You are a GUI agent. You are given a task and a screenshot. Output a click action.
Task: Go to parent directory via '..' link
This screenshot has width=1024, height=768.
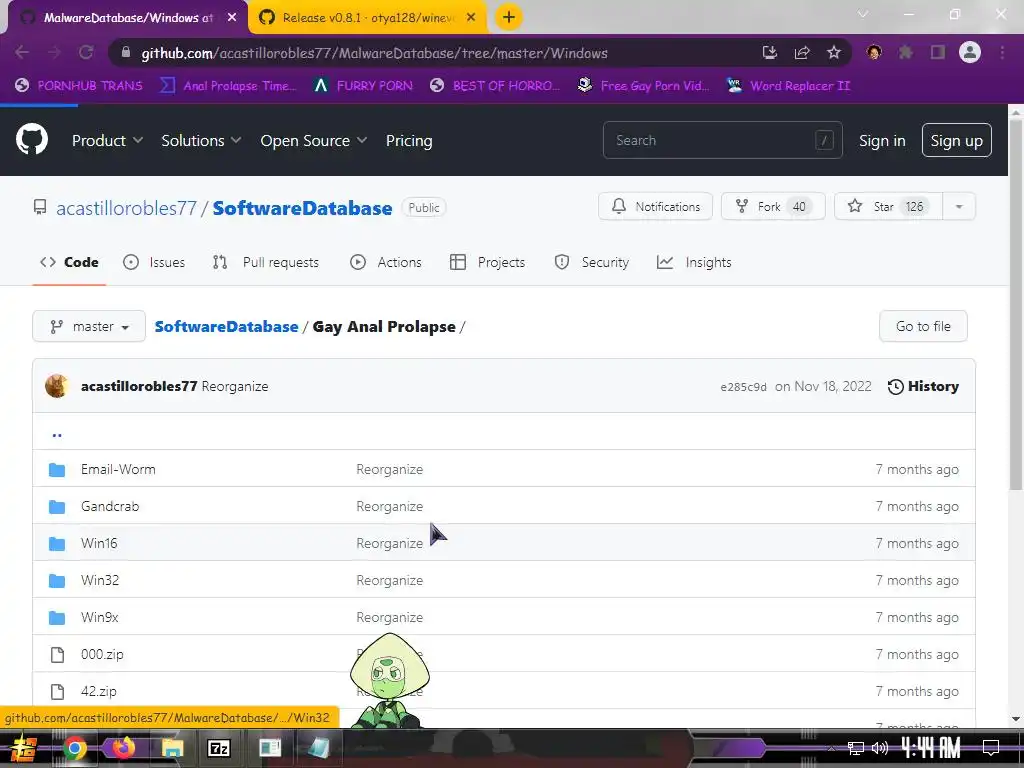(57, 434)
